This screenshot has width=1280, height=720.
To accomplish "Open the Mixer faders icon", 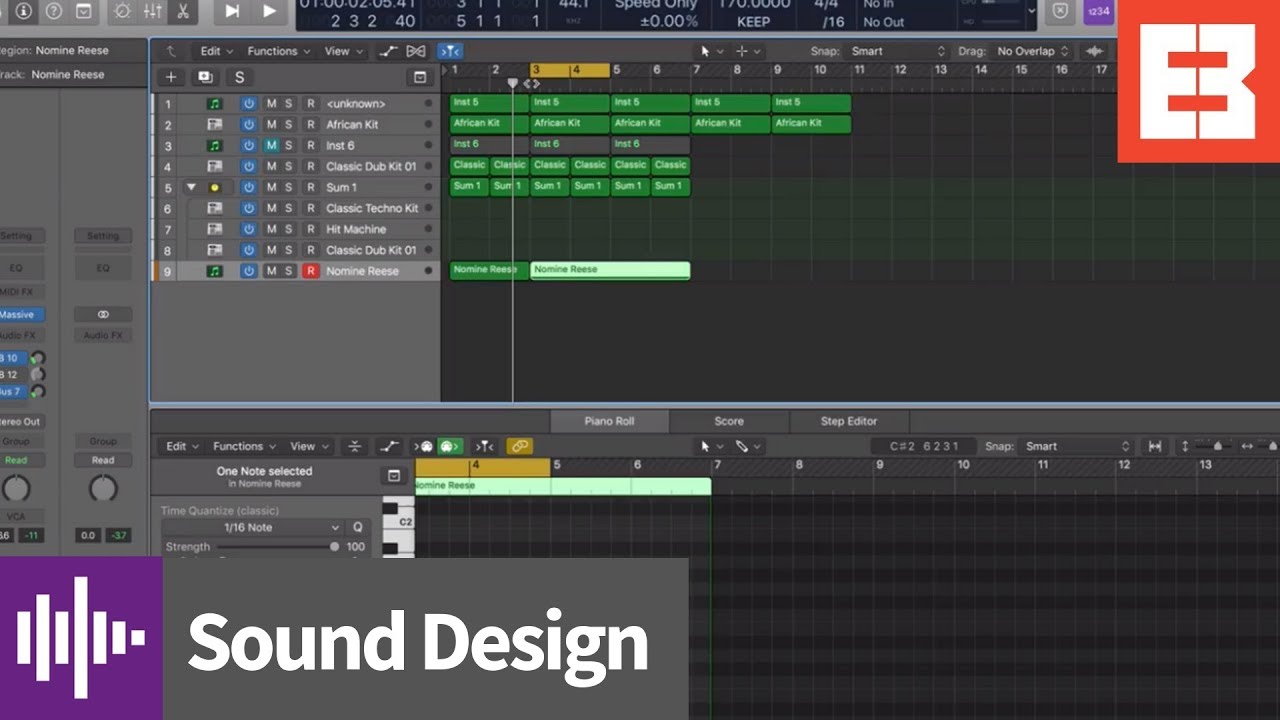I will [x=152, y=11].
